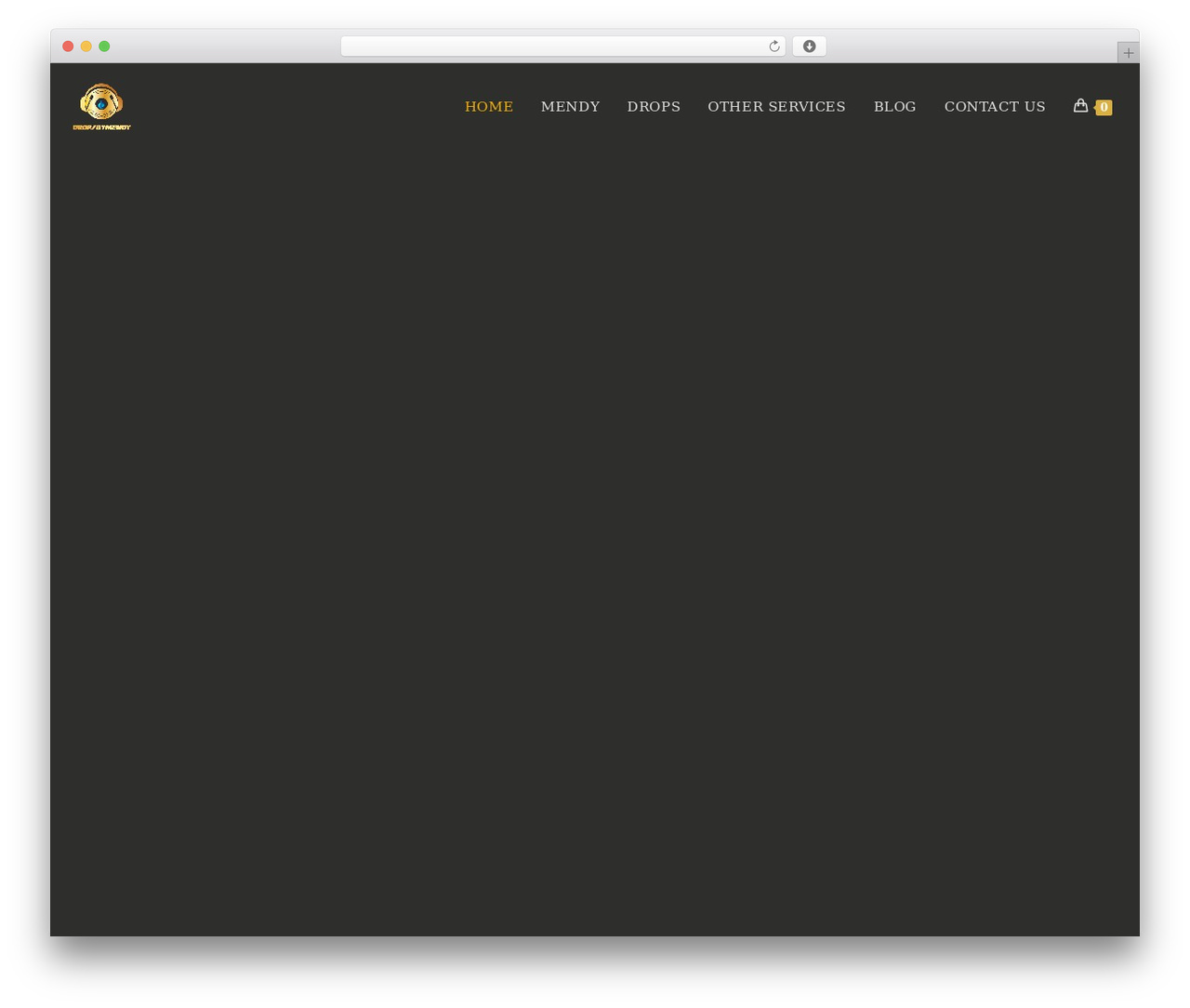
Task: Visit the Blog page link
Action: pyautogui.click(x=894, y=107)
